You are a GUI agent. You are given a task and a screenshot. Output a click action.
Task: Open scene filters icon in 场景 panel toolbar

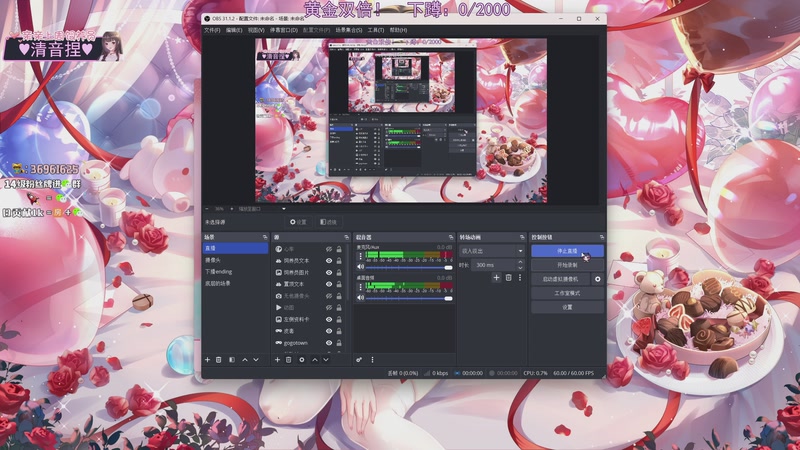click(232, 360)
